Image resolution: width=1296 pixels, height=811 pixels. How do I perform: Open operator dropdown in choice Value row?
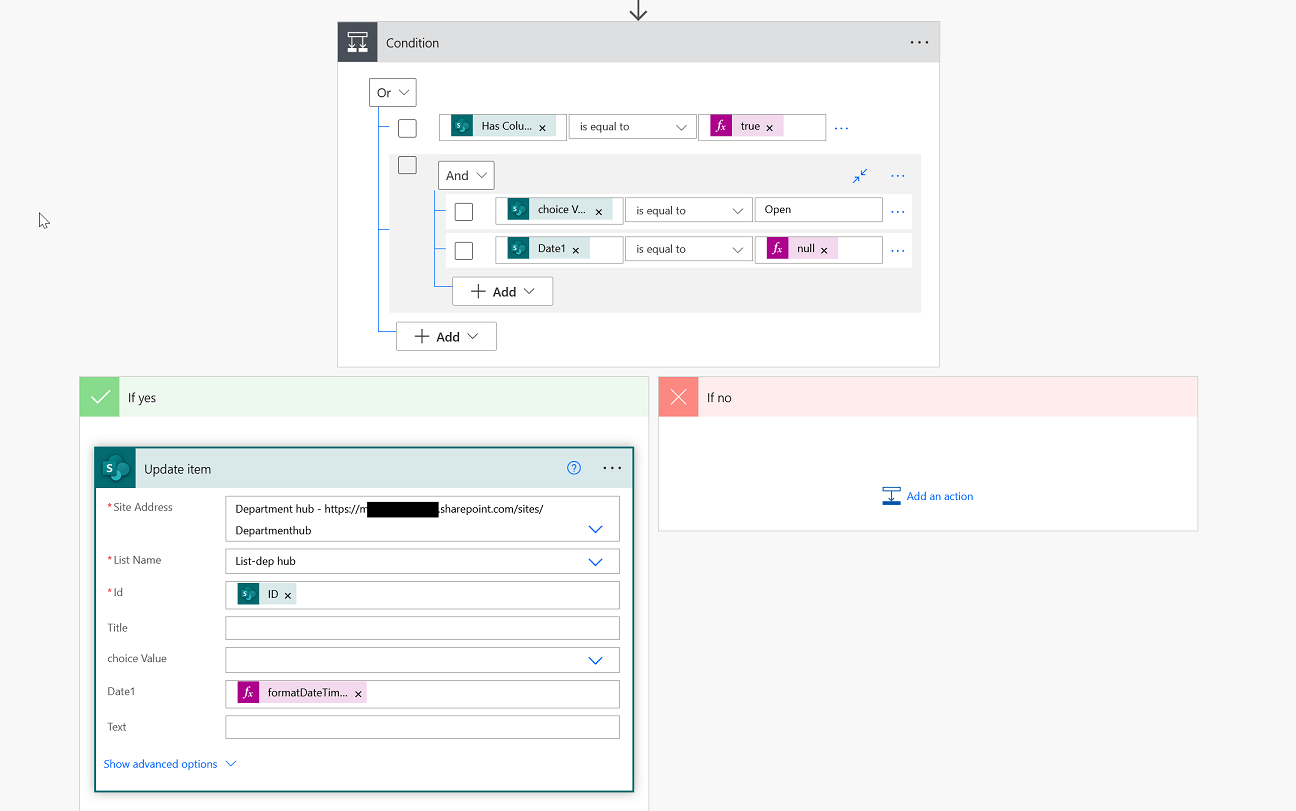(688, 210)
